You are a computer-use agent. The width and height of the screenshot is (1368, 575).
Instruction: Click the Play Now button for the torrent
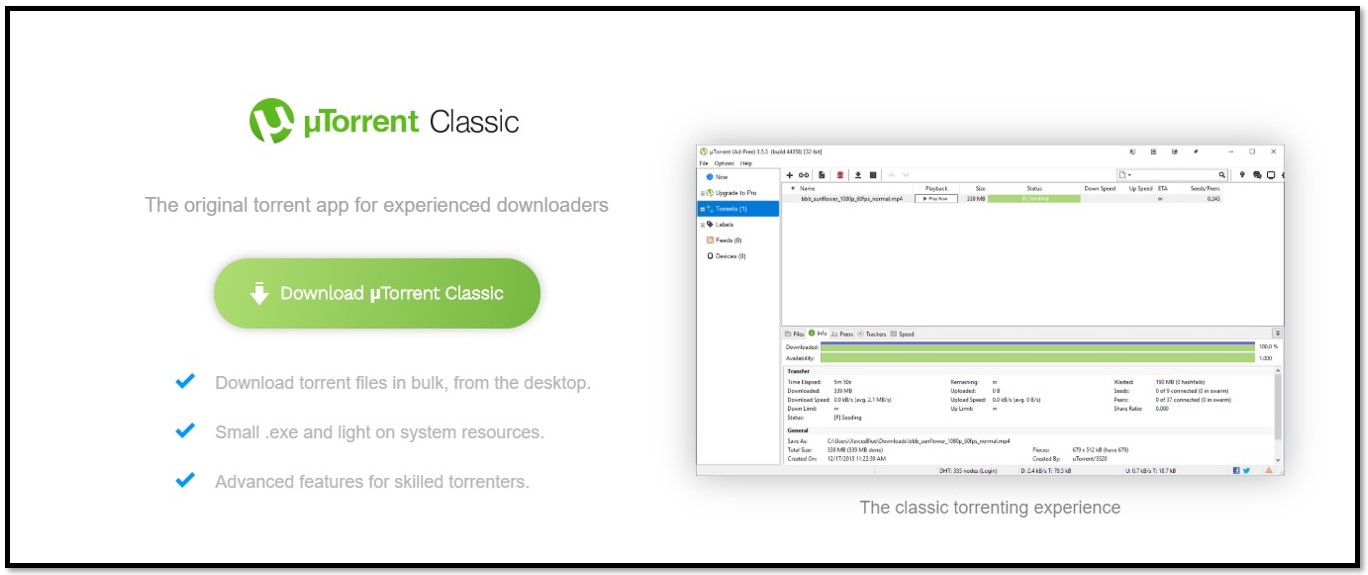point(936,198)
